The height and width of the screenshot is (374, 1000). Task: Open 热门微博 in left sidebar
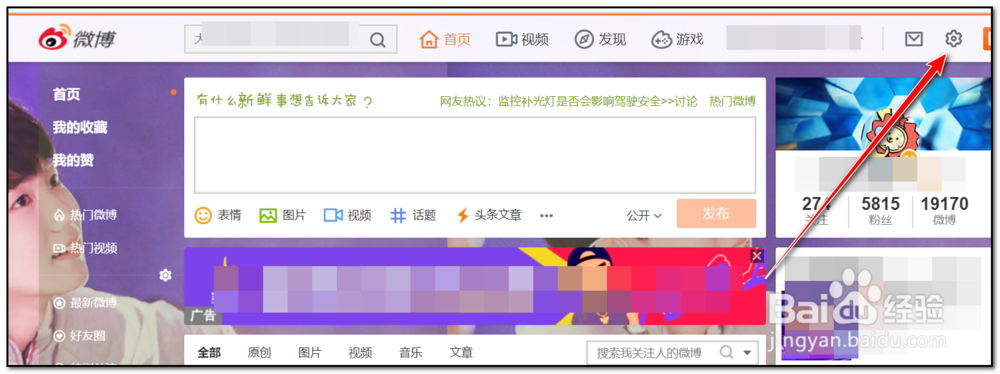(85, 215)
